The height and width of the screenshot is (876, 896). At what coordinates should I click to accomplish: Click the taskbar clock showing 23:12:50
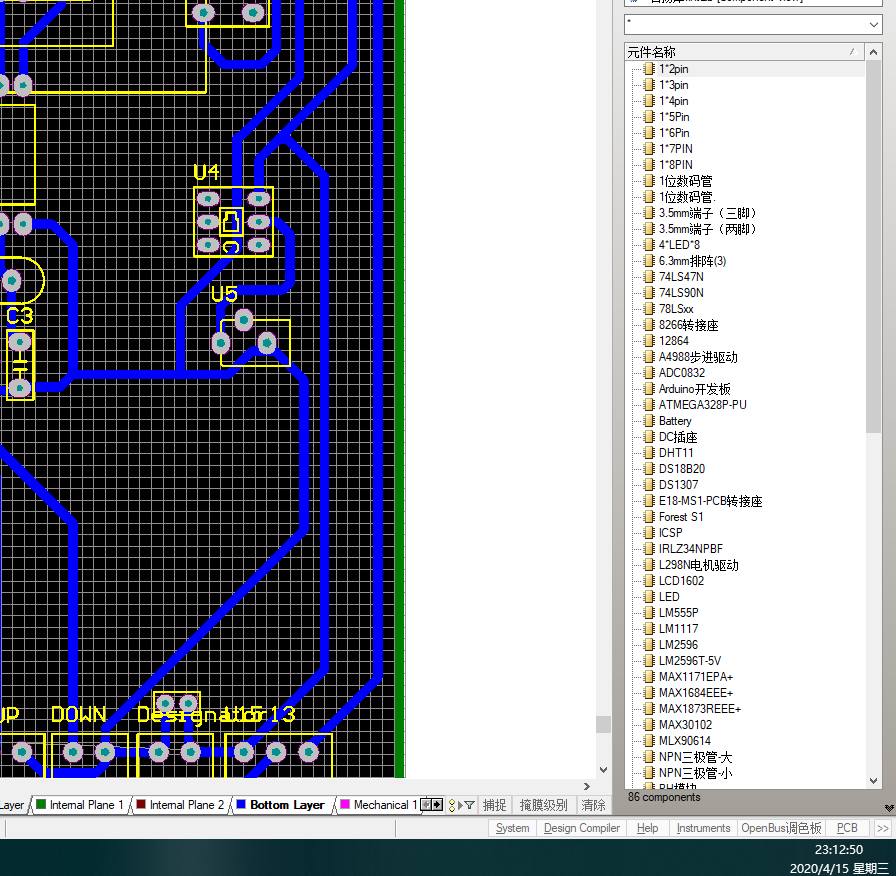pyautogui.click(x=838, y=849)
